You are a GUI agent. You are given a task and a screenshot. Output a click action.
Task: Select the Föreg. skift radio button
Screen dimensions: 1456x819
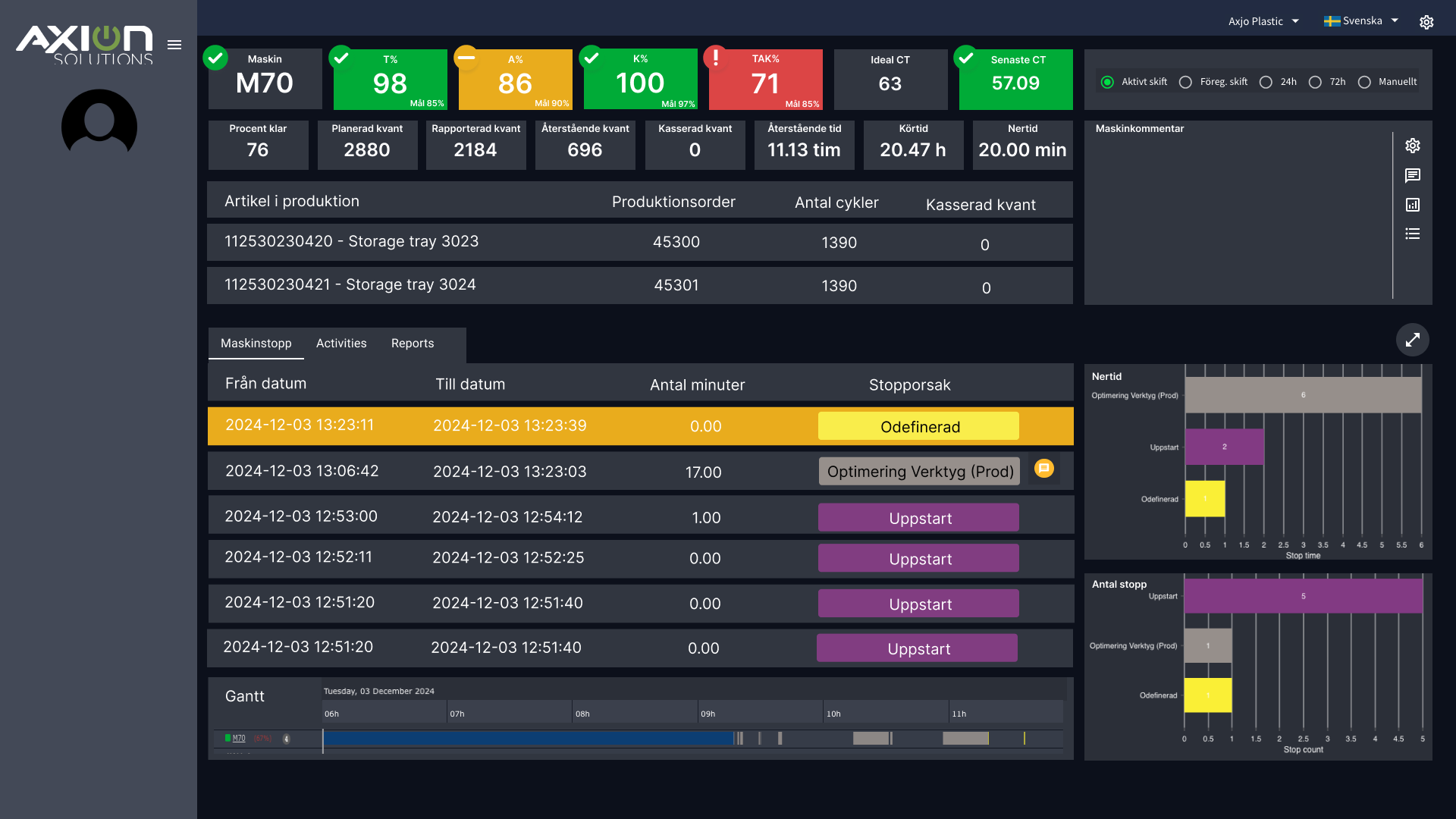(x=1185, y=82)
